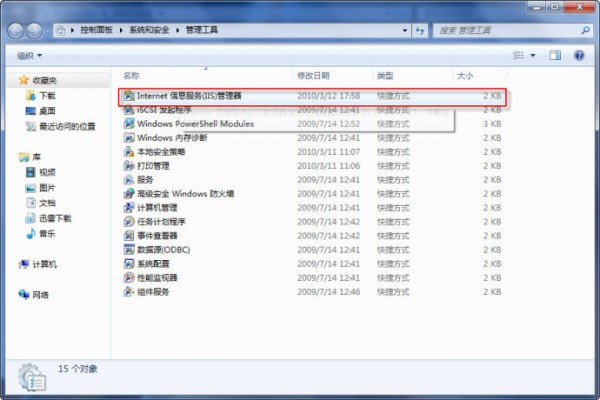Viewport: 600px width, 400px height.
Task: Open the 组织 dropdown menu
Action: point(30,55)
